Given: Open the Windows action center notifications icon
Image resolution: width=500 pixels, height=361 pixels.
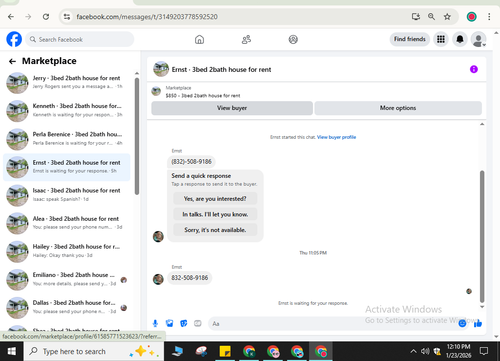Looking at the screenshot, I should pos(484,351).
